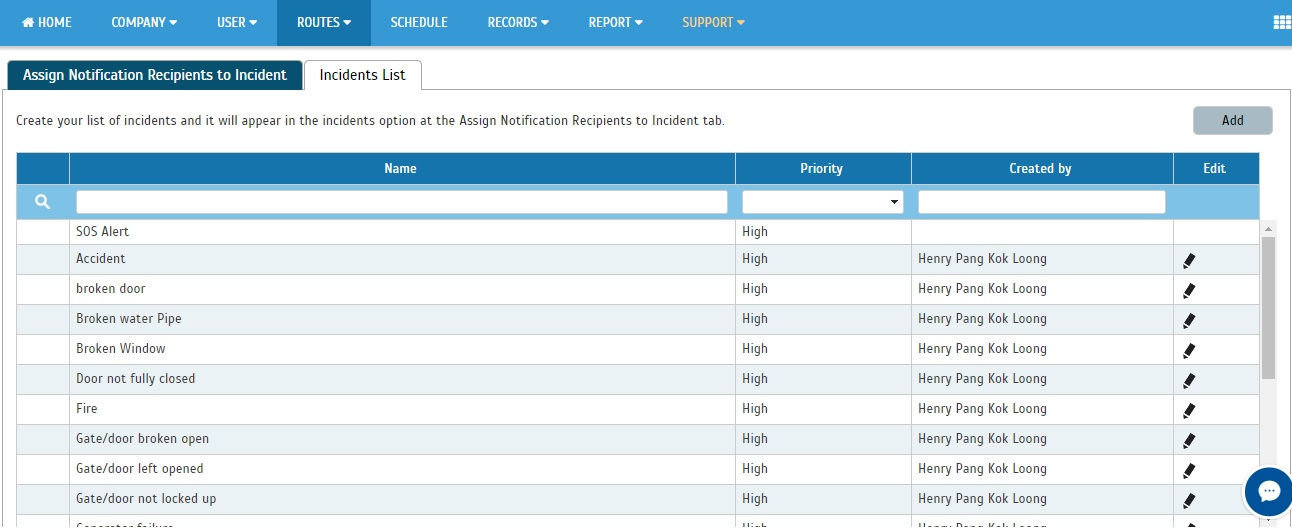Viewport: 1292px width, 529px height.
Task: Expand the COMPANY menu
Action: coord(145,22)
